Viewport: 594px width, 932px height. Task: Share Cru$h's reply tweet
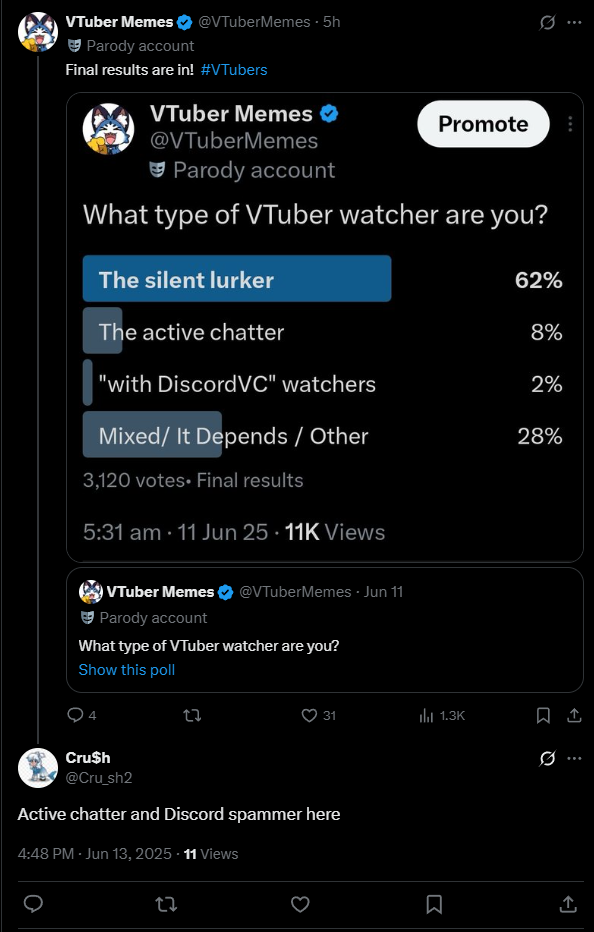tap(568, 904)
